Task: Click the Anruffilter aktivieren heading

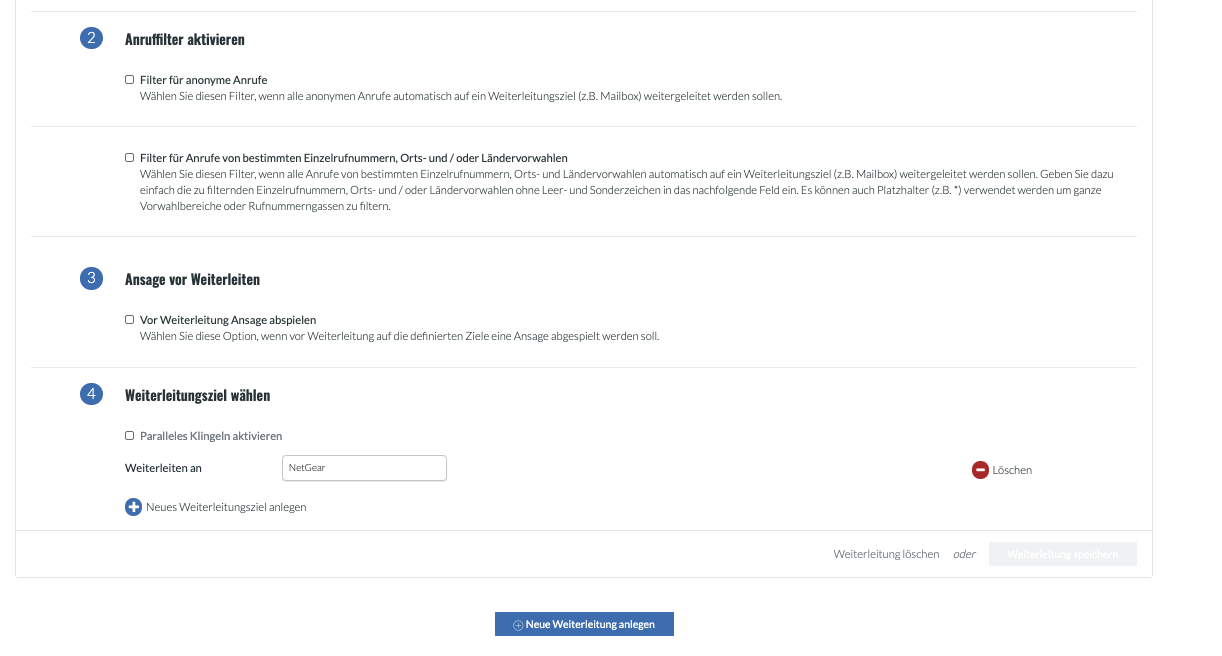Action: [x=185, y=40]
